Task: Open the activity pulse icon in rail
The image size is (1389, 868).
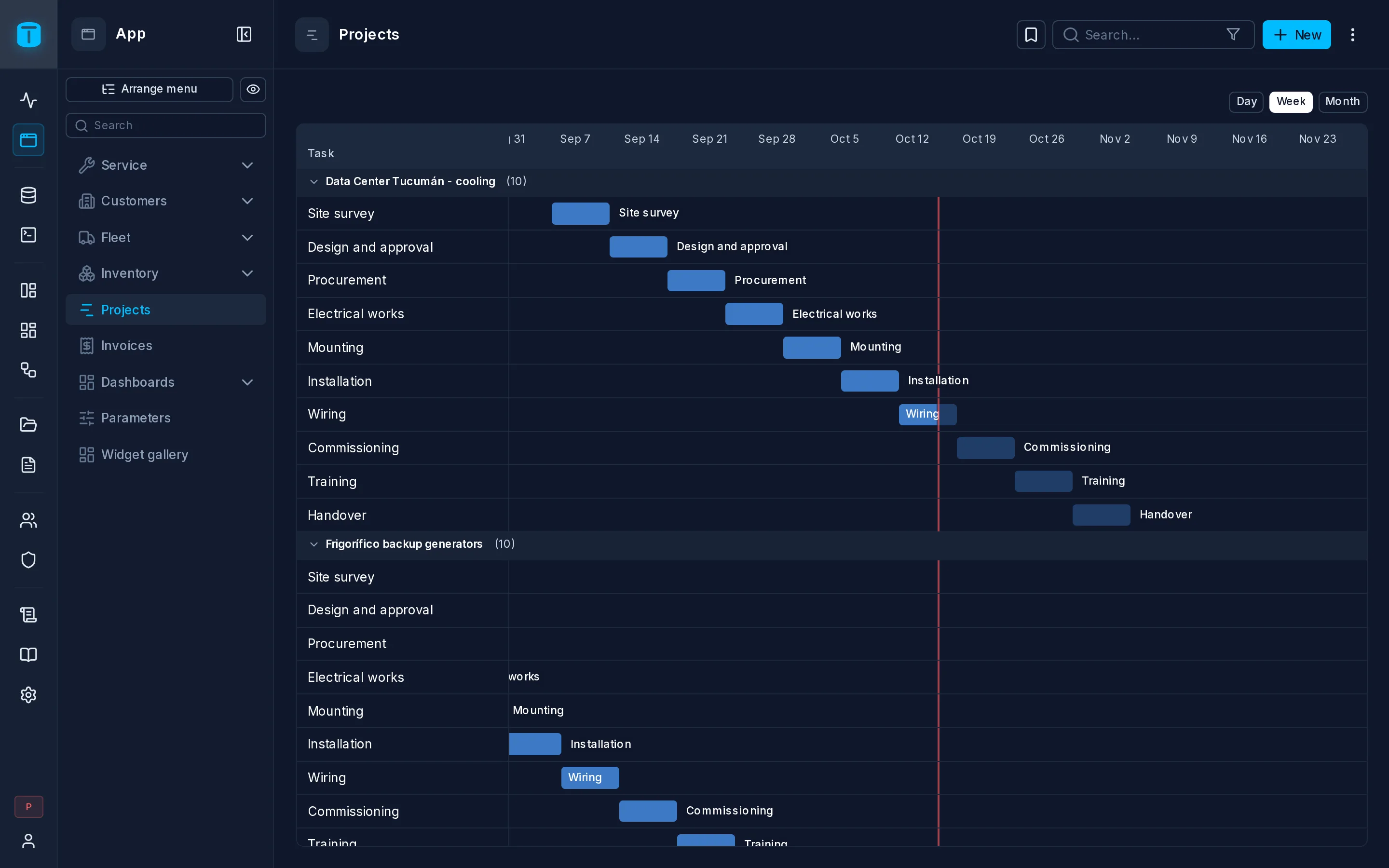Action: [x=28, y=100]
